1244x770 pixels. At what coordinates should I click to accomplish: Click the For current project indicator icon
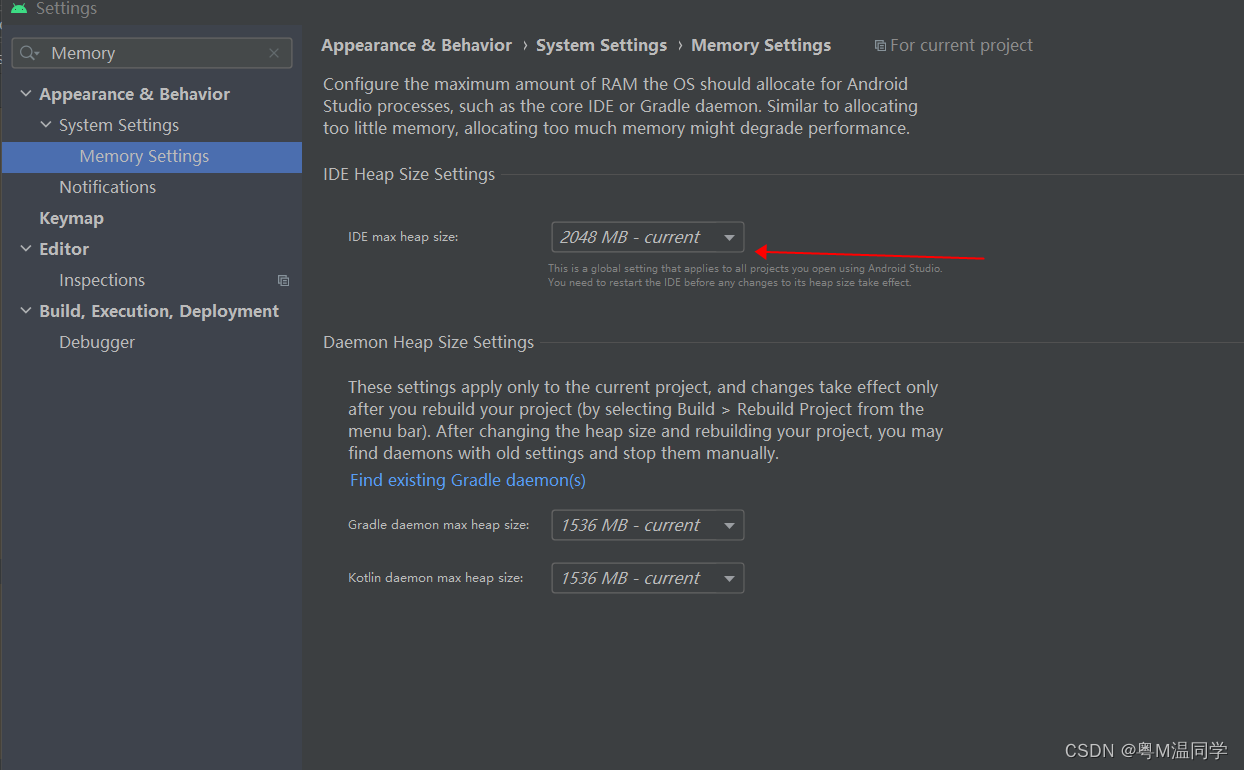[x=881, y=45]
